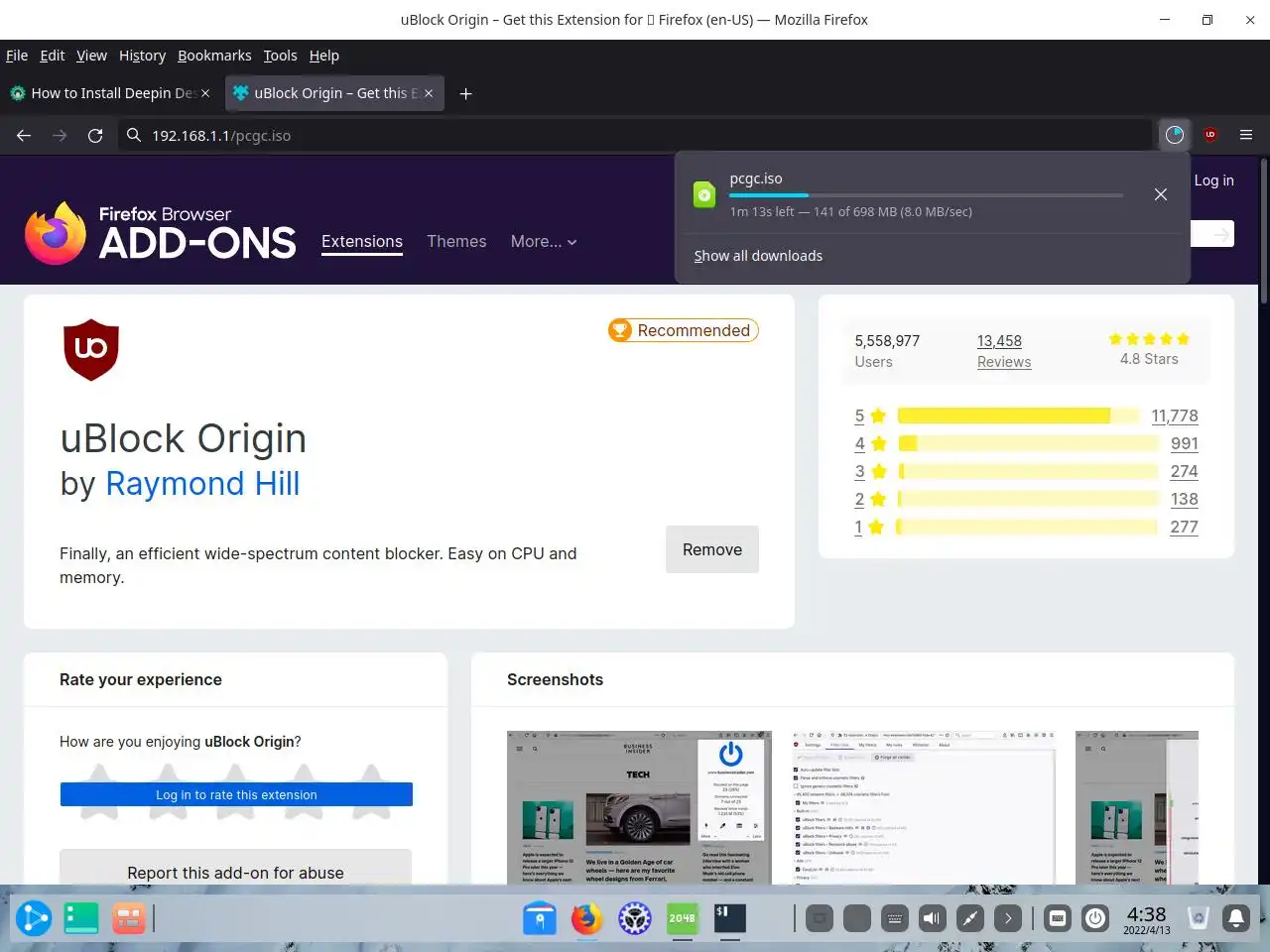
Task: Launch the 2048 game from the dock
Action: coord(683,918)
